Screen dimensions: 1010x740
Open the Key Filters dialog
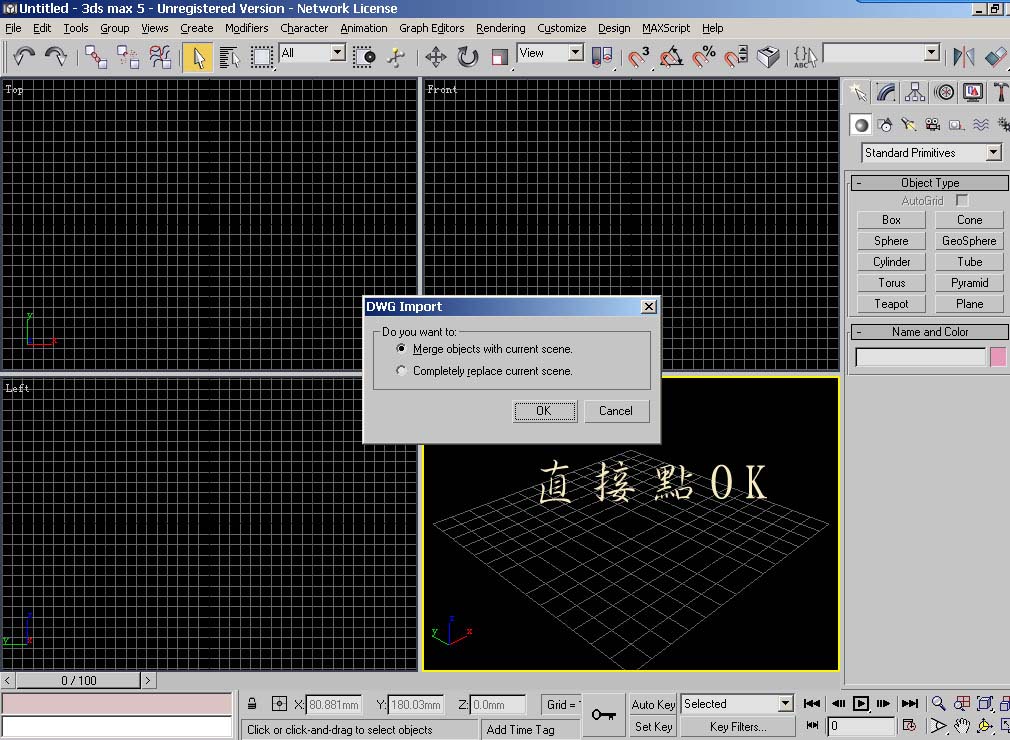click(738, 727)
